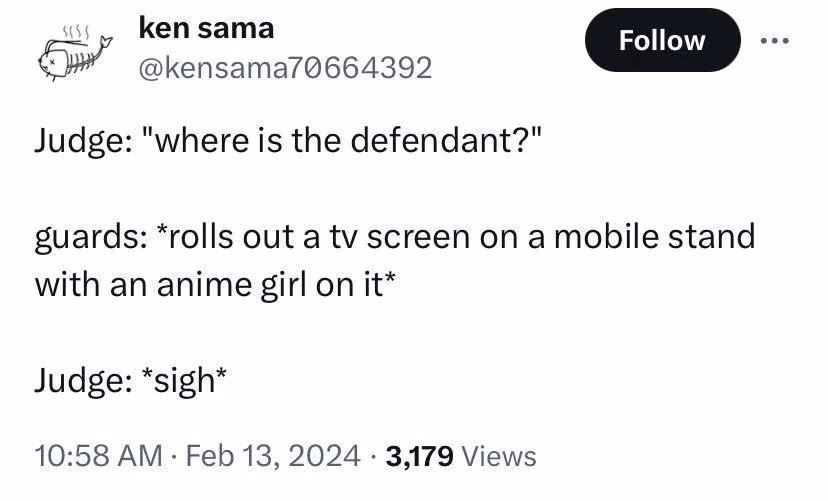Click the number 3,179 in the footer
The height and width of the screenshot is (501, 828).
tap(419, 456)
